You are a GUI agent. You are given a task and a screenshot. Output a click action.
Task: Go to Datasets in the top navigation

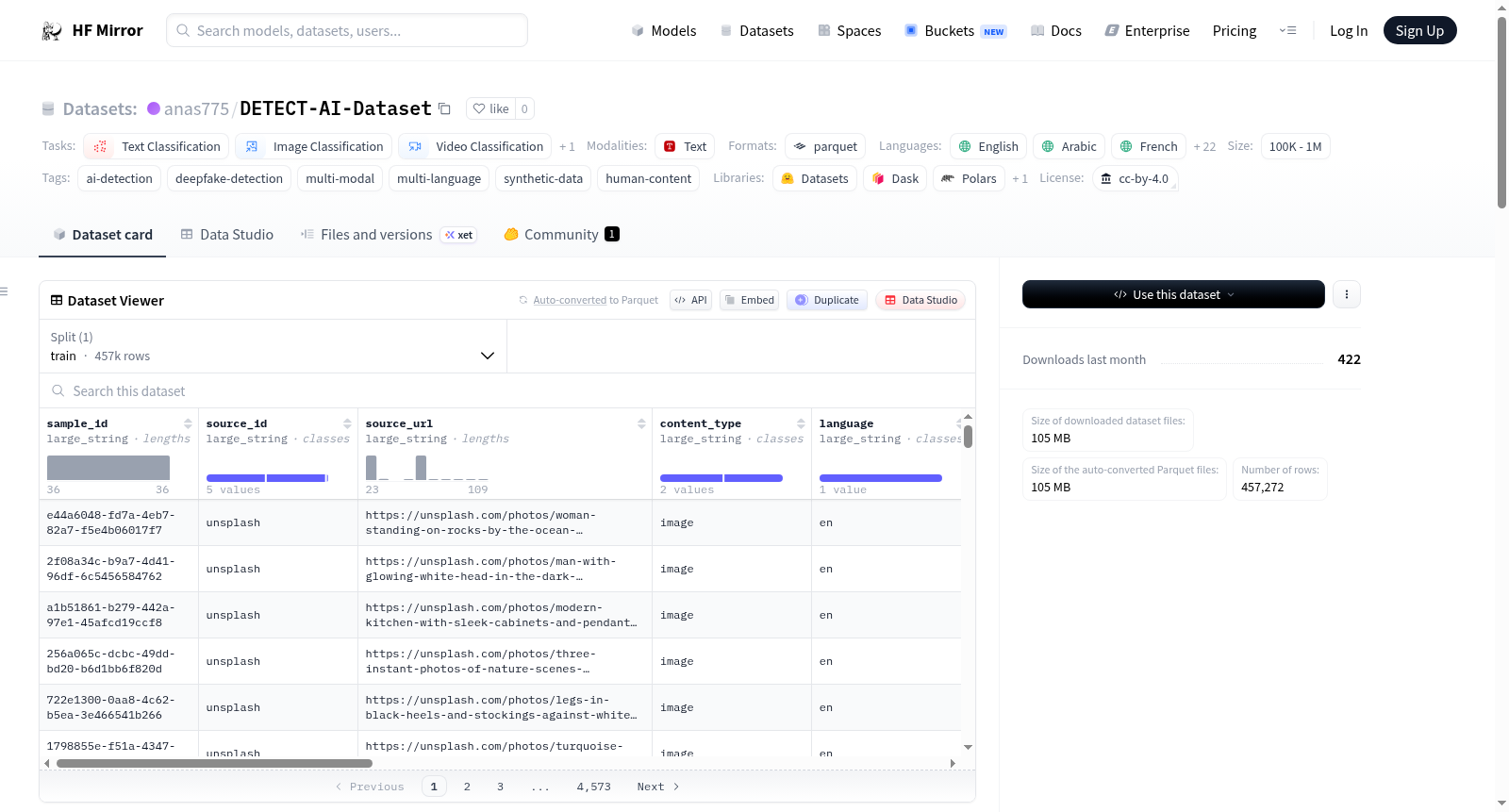pyautogui.click(x=757, y=31)
